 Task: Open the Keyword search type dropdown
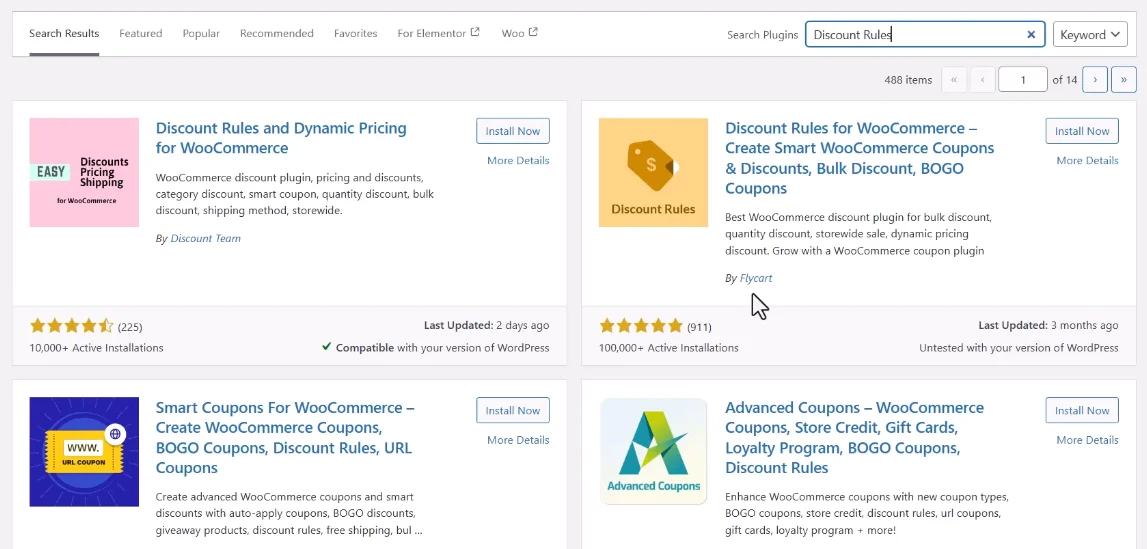1090,34
